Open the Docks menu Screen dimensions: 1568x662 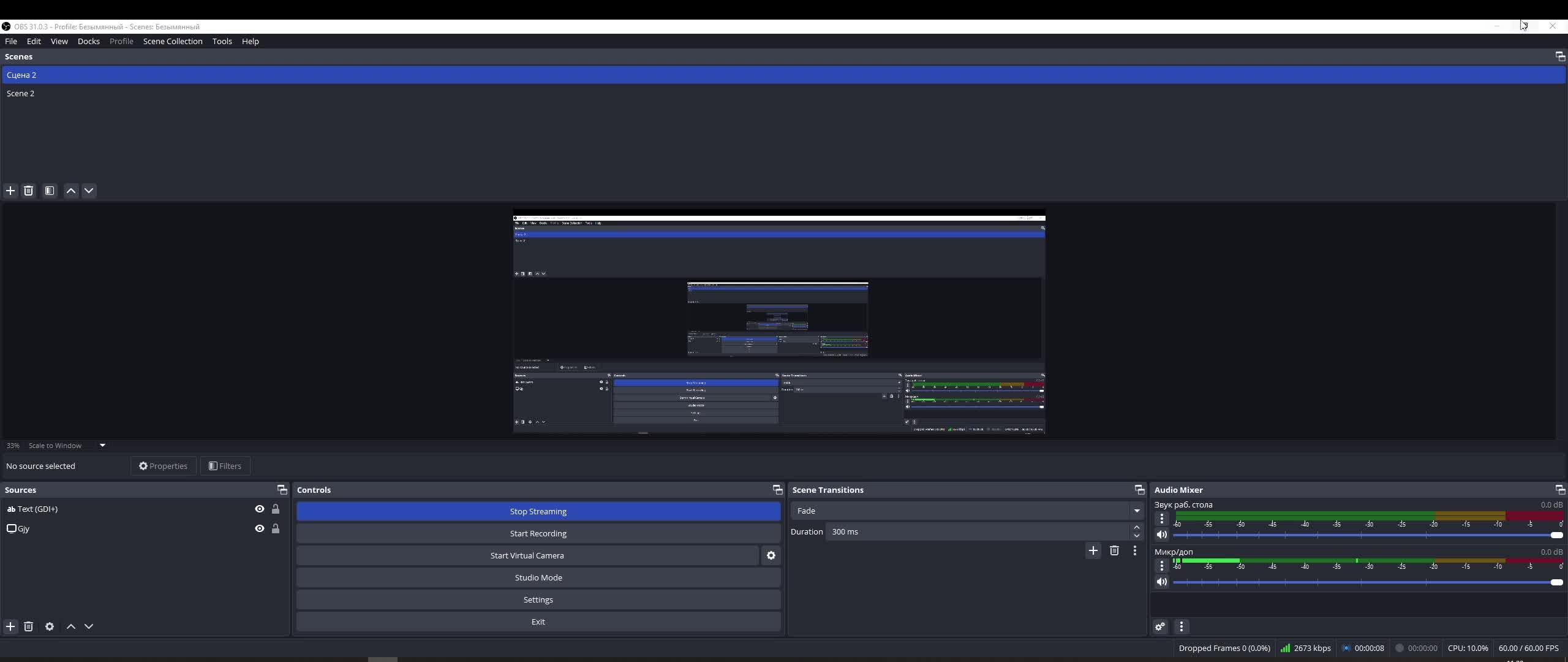(88, 41)
